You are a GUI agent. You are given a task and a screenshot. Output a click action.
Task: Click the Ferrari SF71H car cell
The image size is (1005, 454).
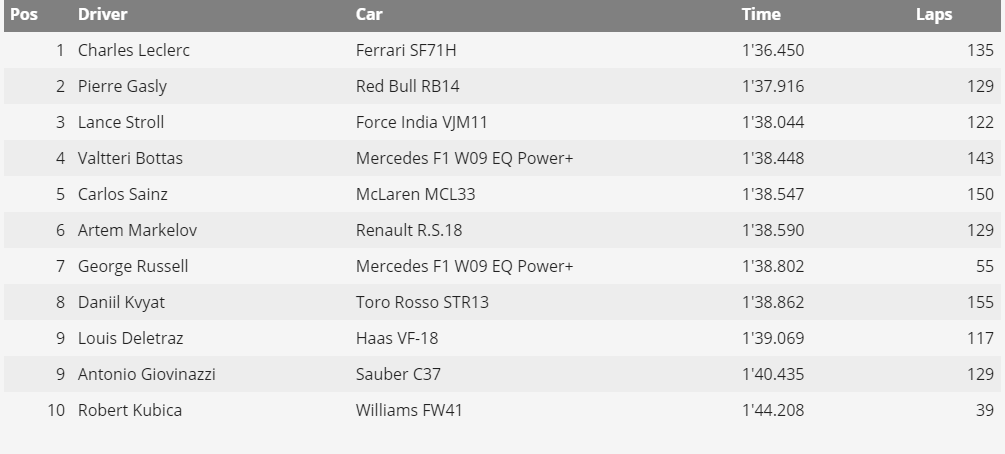point(406,50)
